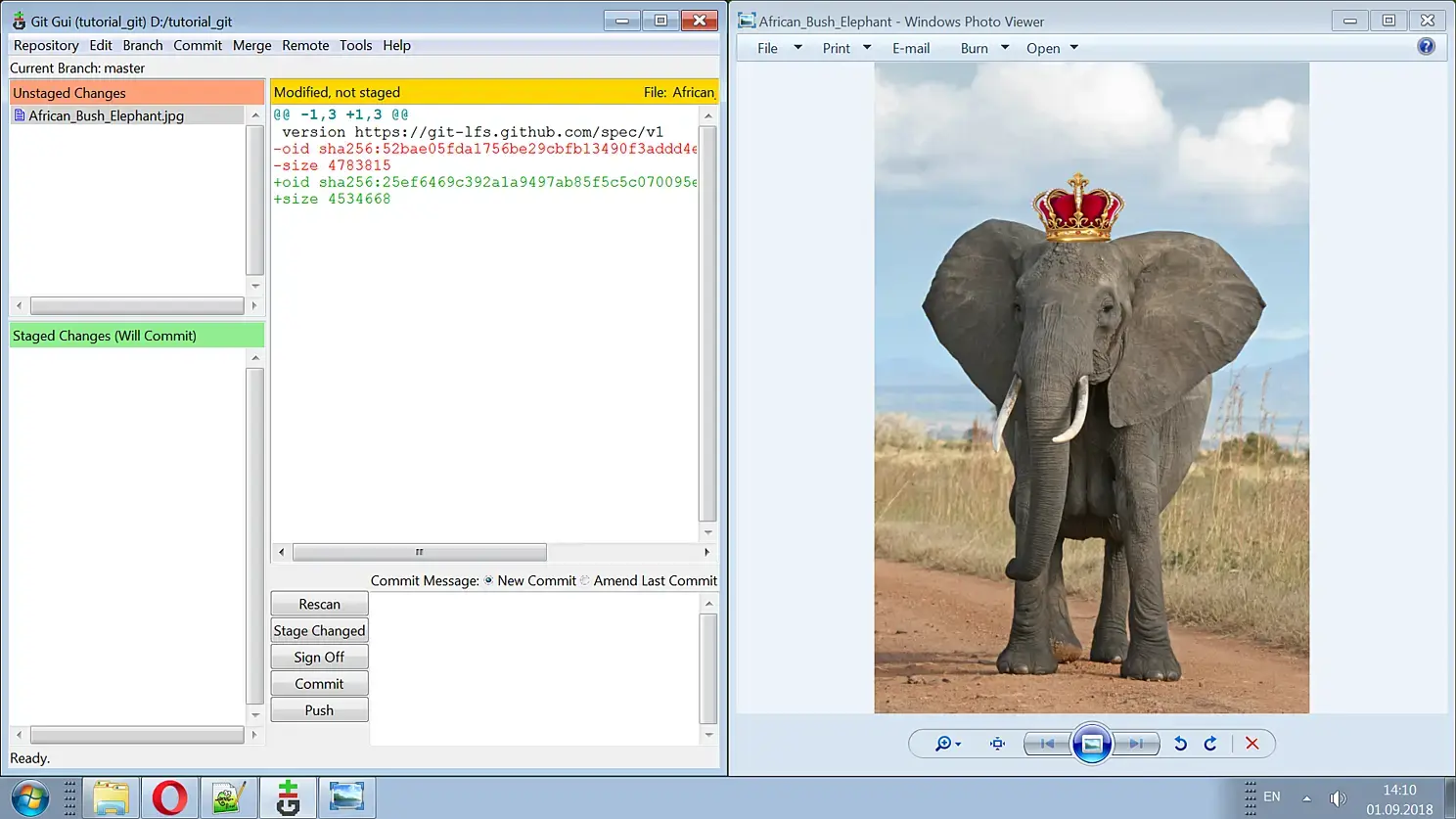Click Staged Changes (Will Commit) header
Screen dimensions: 1456x819
(137, 336)
